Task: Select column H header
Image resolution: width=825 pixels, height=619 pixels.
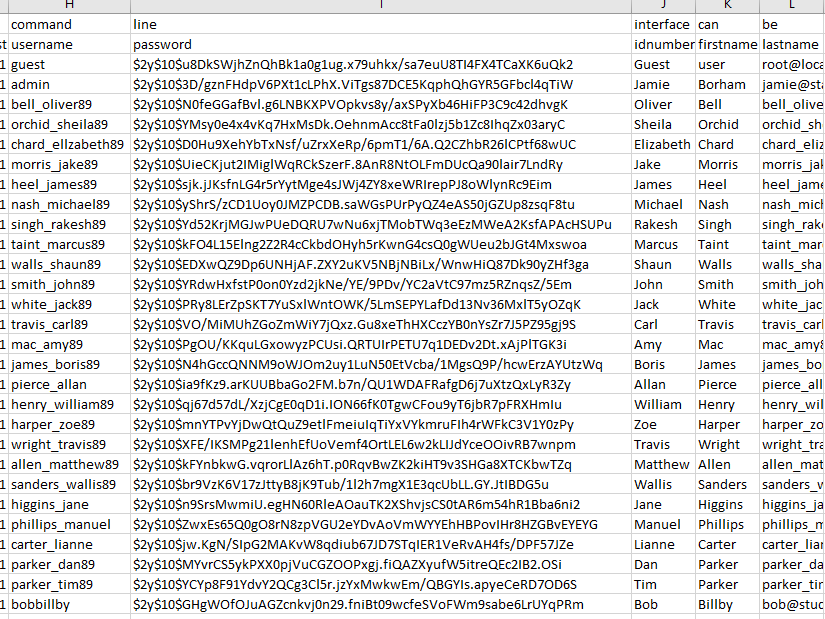Action: click(68, 5)
